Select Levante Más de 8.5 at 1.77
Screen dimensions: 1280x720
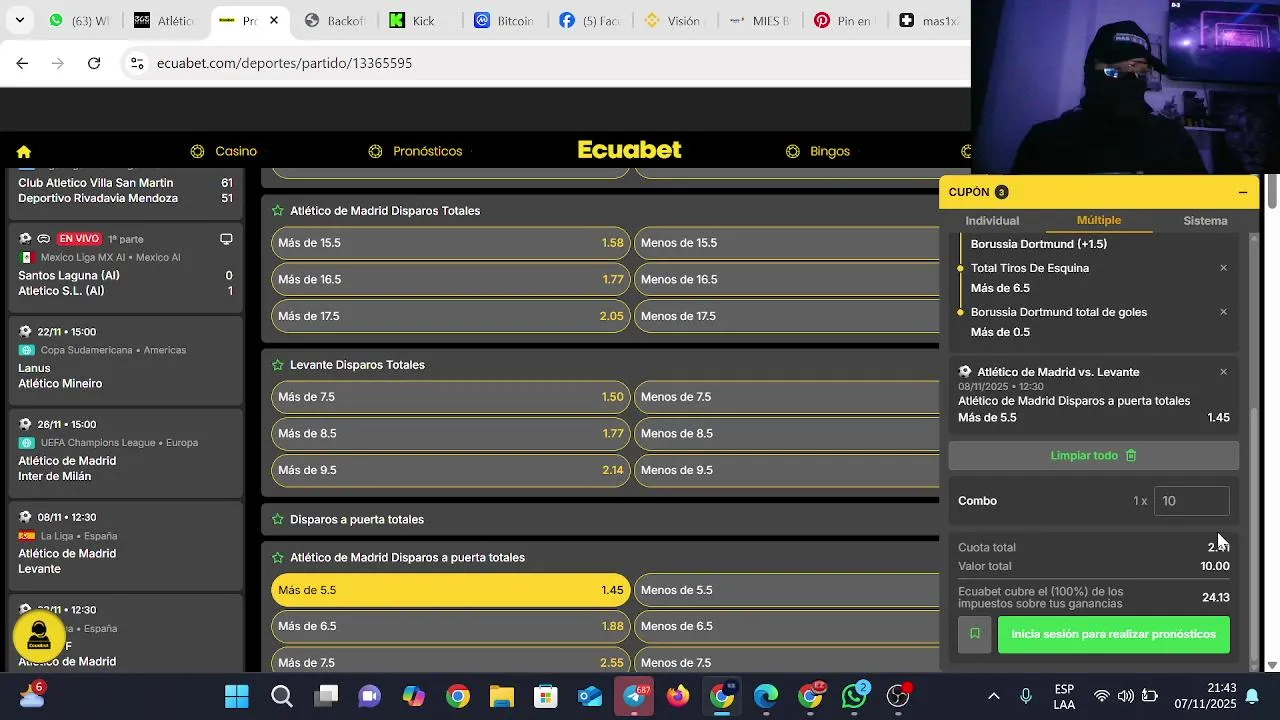tap(450, 433)
